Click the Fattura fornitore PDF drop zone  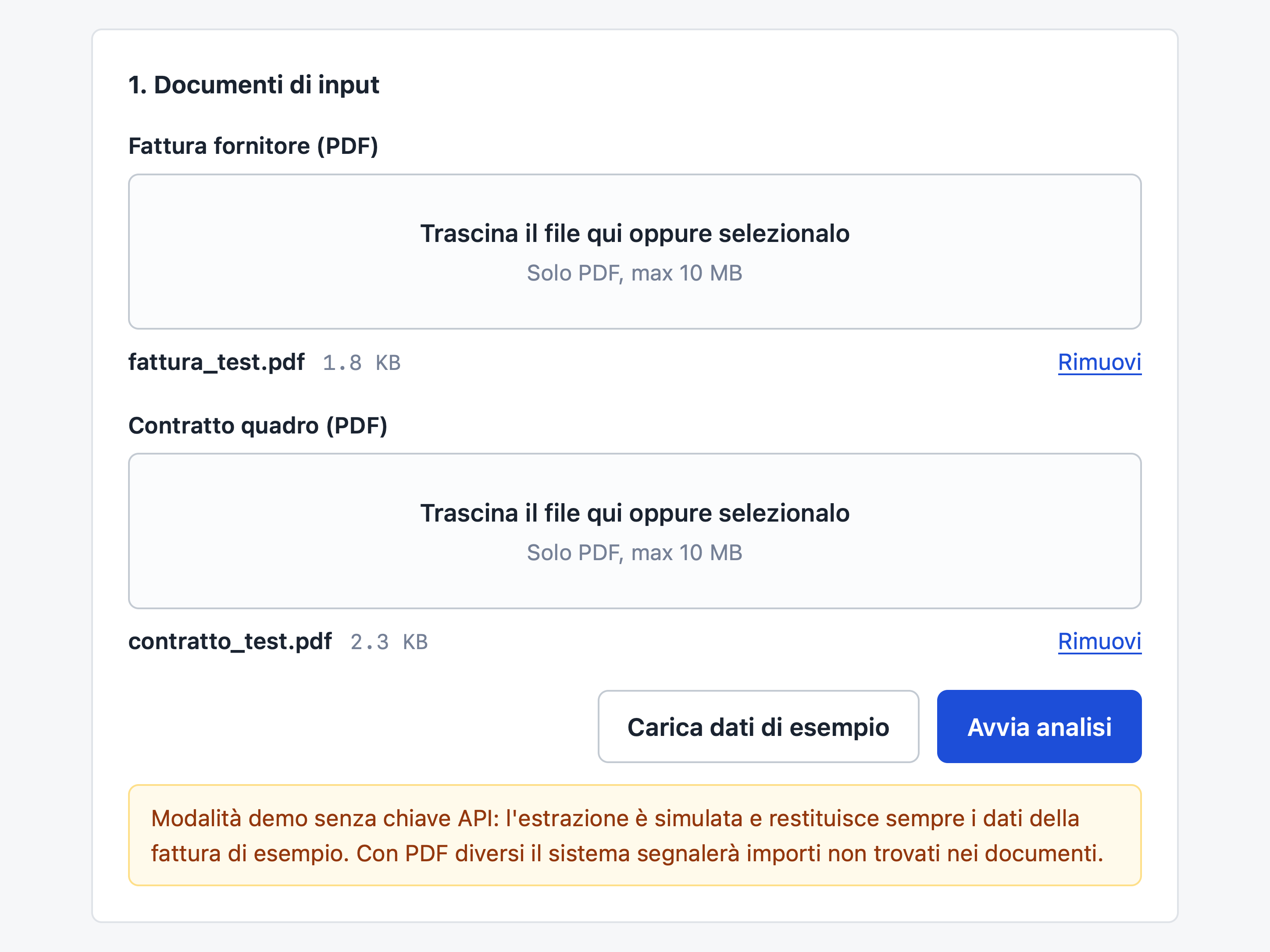click(x=635, y=251)
